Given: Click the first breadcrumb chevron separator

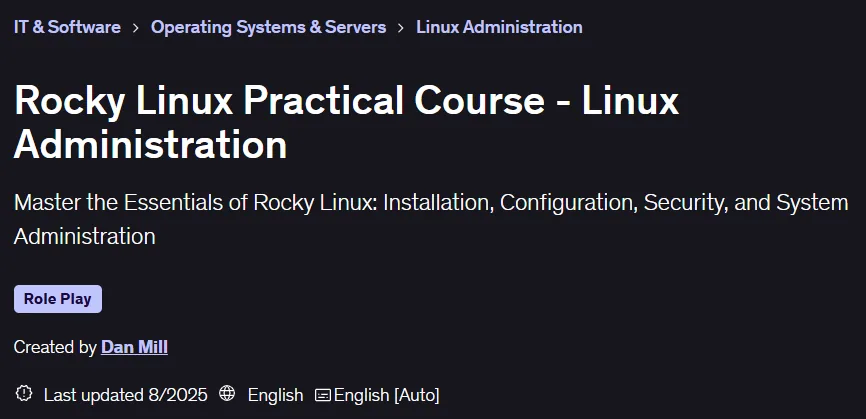Looking at the screenshot, I should tap(136, 28).
